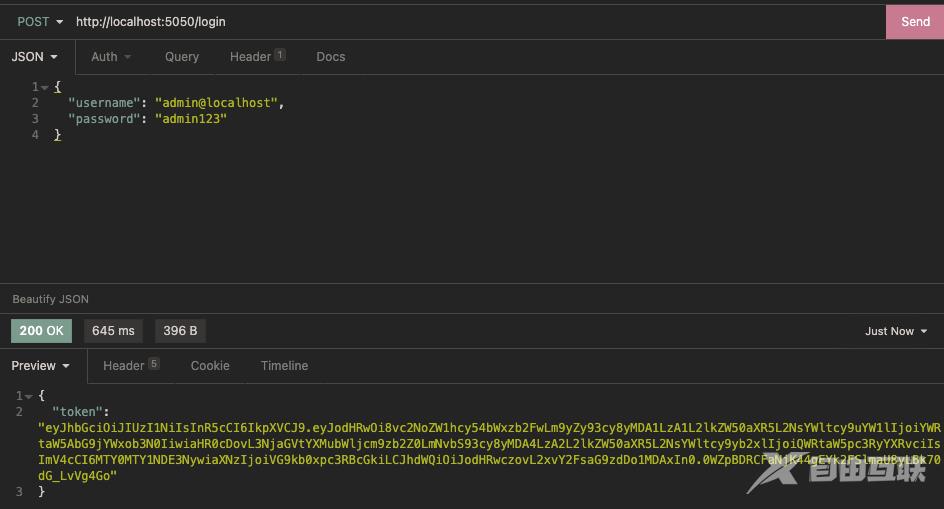944x509 pixels.
Task: Open the response Header tab
Action: pyautogui.click(x=131, y=366)
